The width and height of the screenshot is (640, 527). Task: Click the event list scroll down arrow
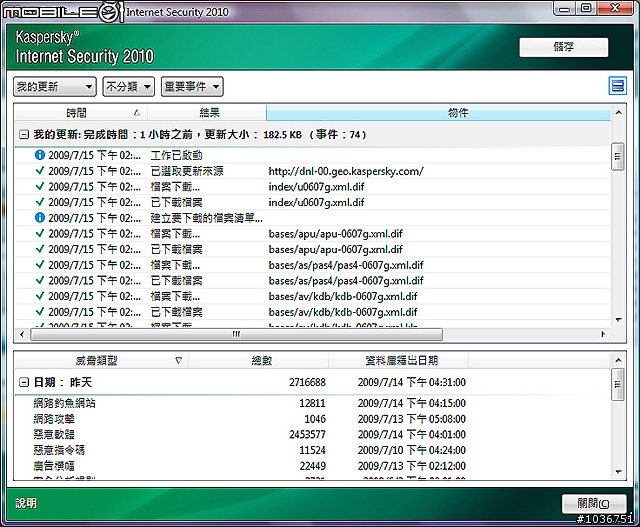[618, 320]
